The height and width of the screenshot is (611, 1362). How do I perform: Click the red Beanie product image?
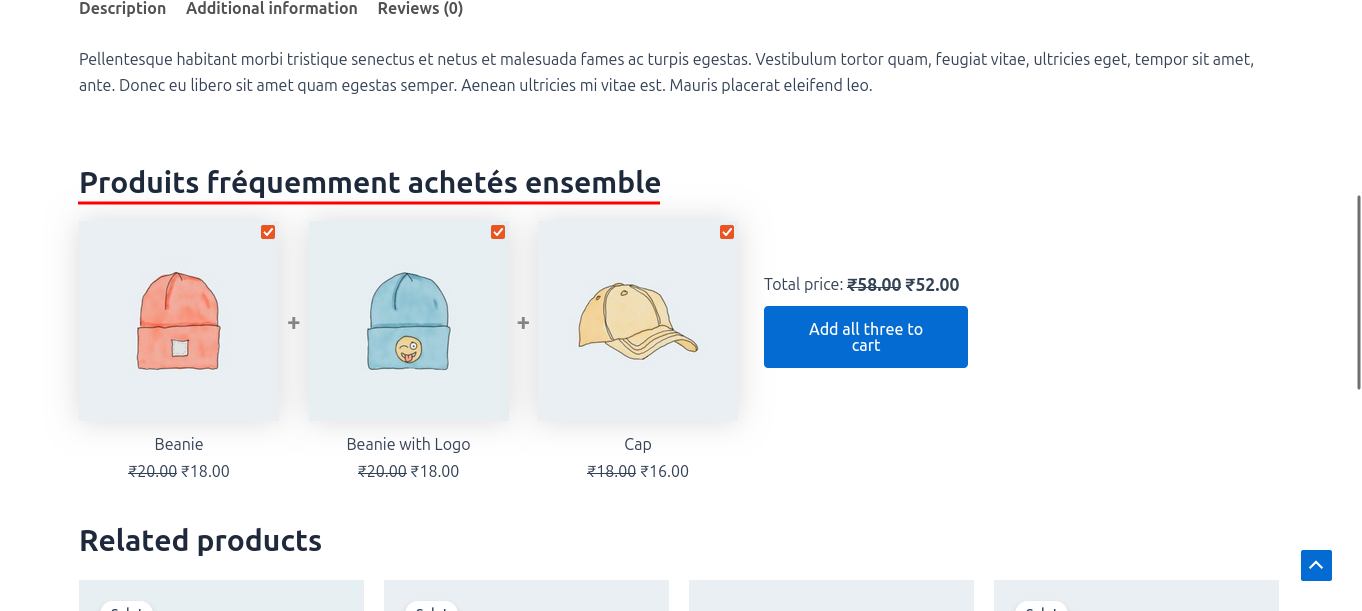point(179,321)
